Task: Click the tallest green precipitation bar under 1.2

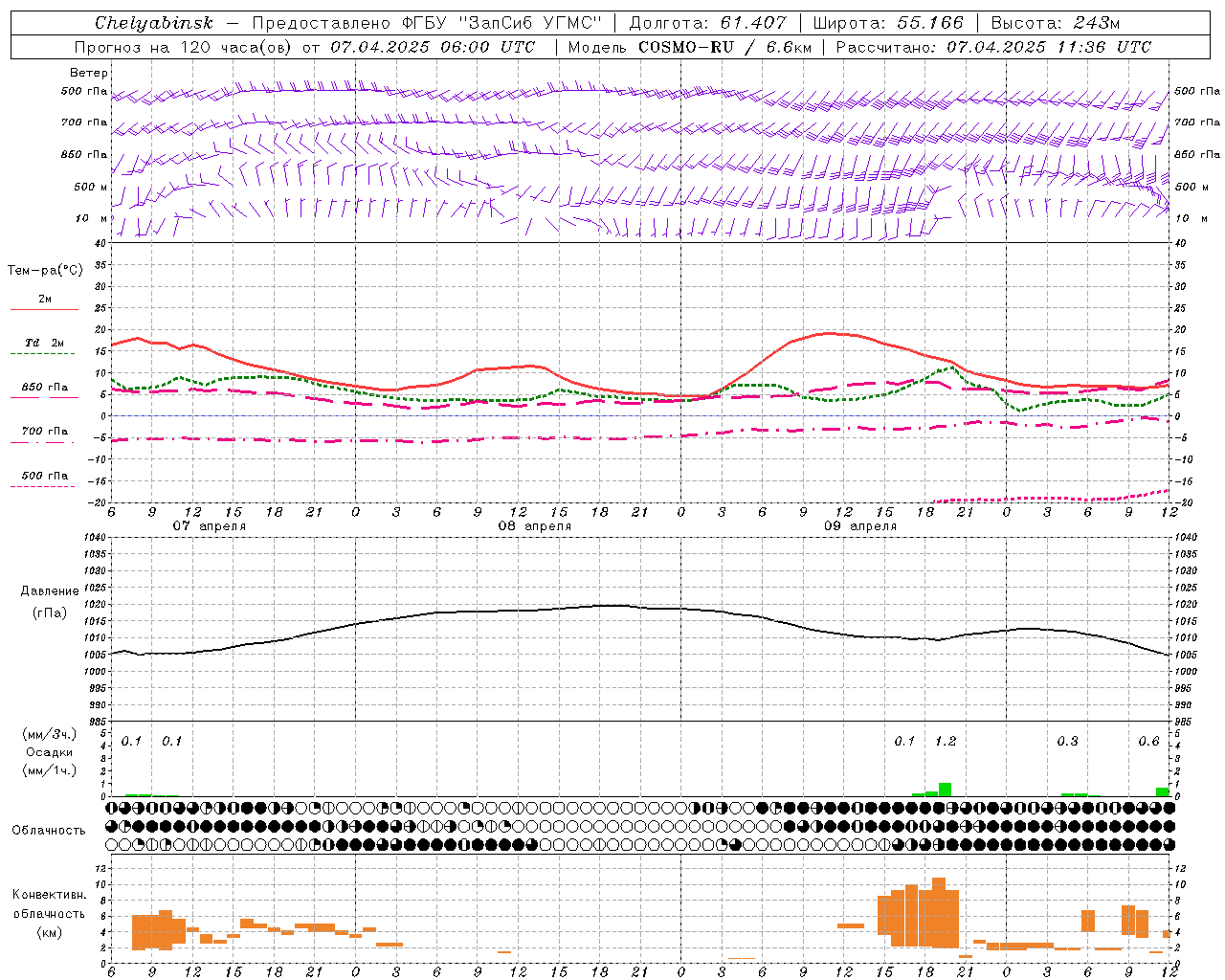Action: coord(945,790)
